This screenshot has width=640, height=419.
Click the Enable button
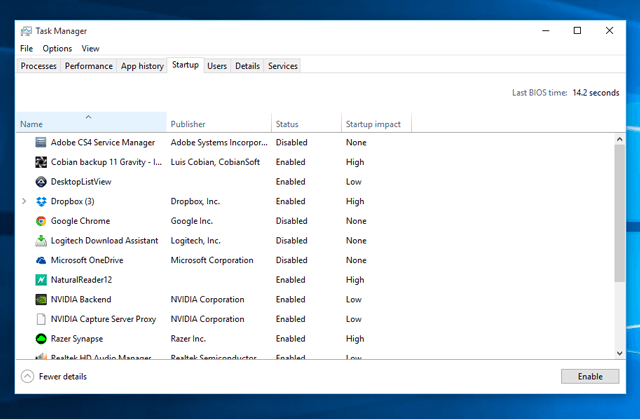coord(590,376)
